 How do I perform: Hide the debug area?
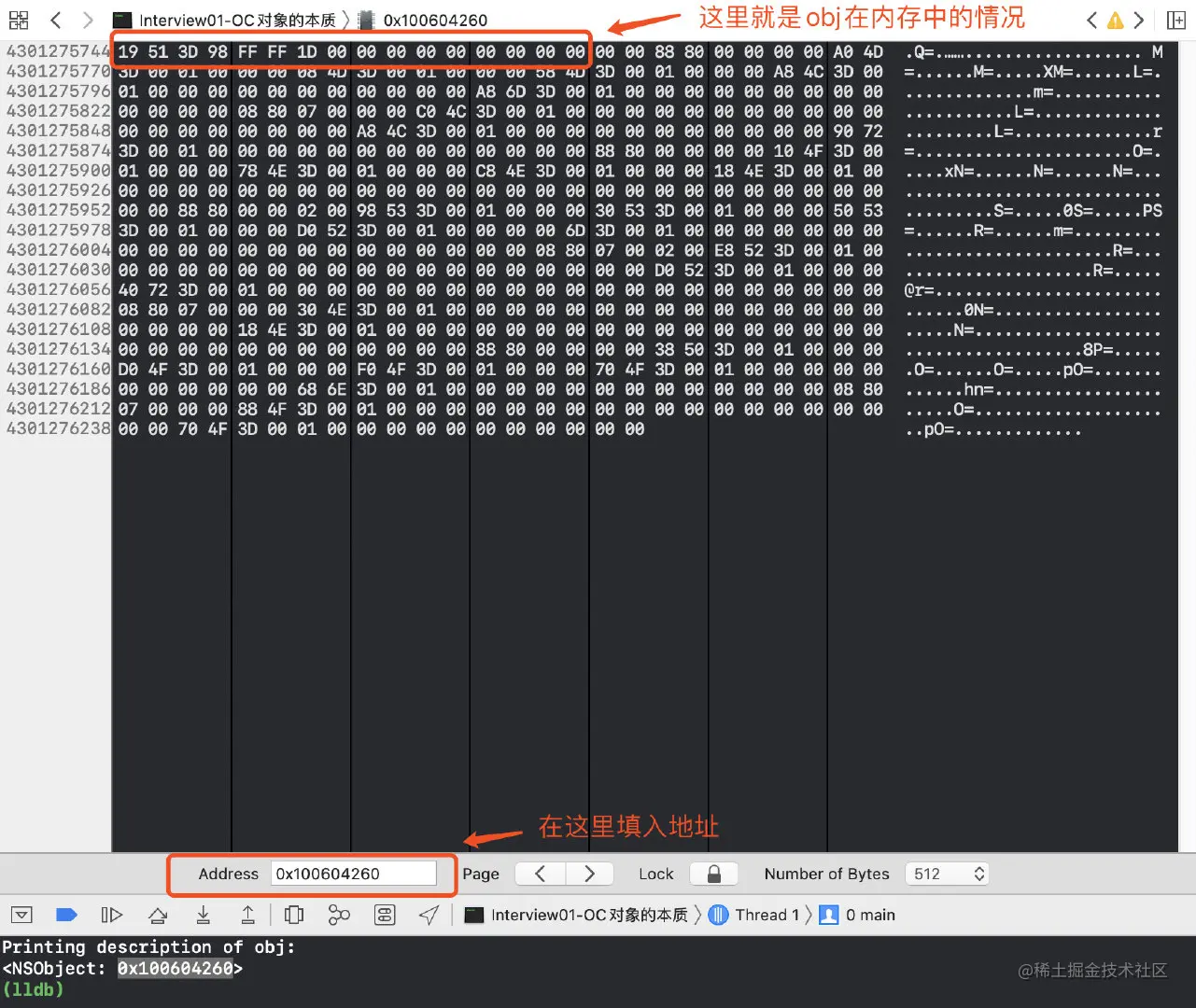point(21,915)
